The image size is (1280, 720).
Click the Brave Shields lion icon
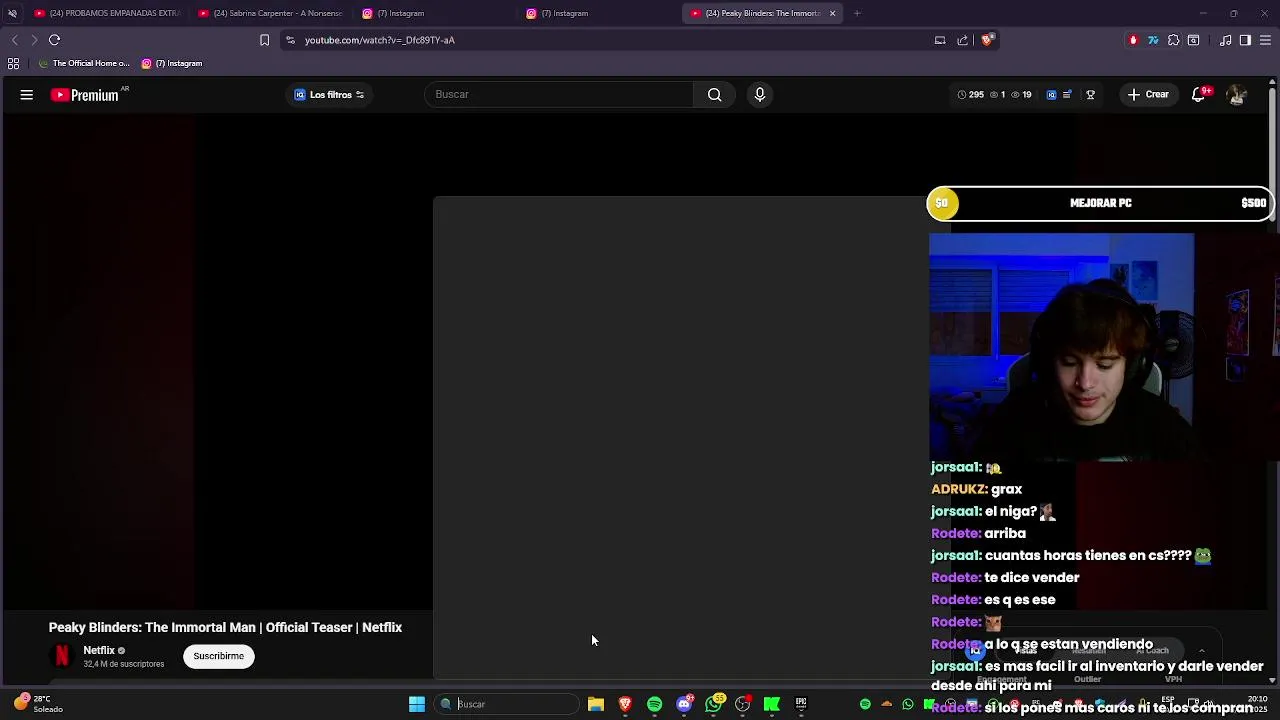pyautogui.click(x=987, y=40)
